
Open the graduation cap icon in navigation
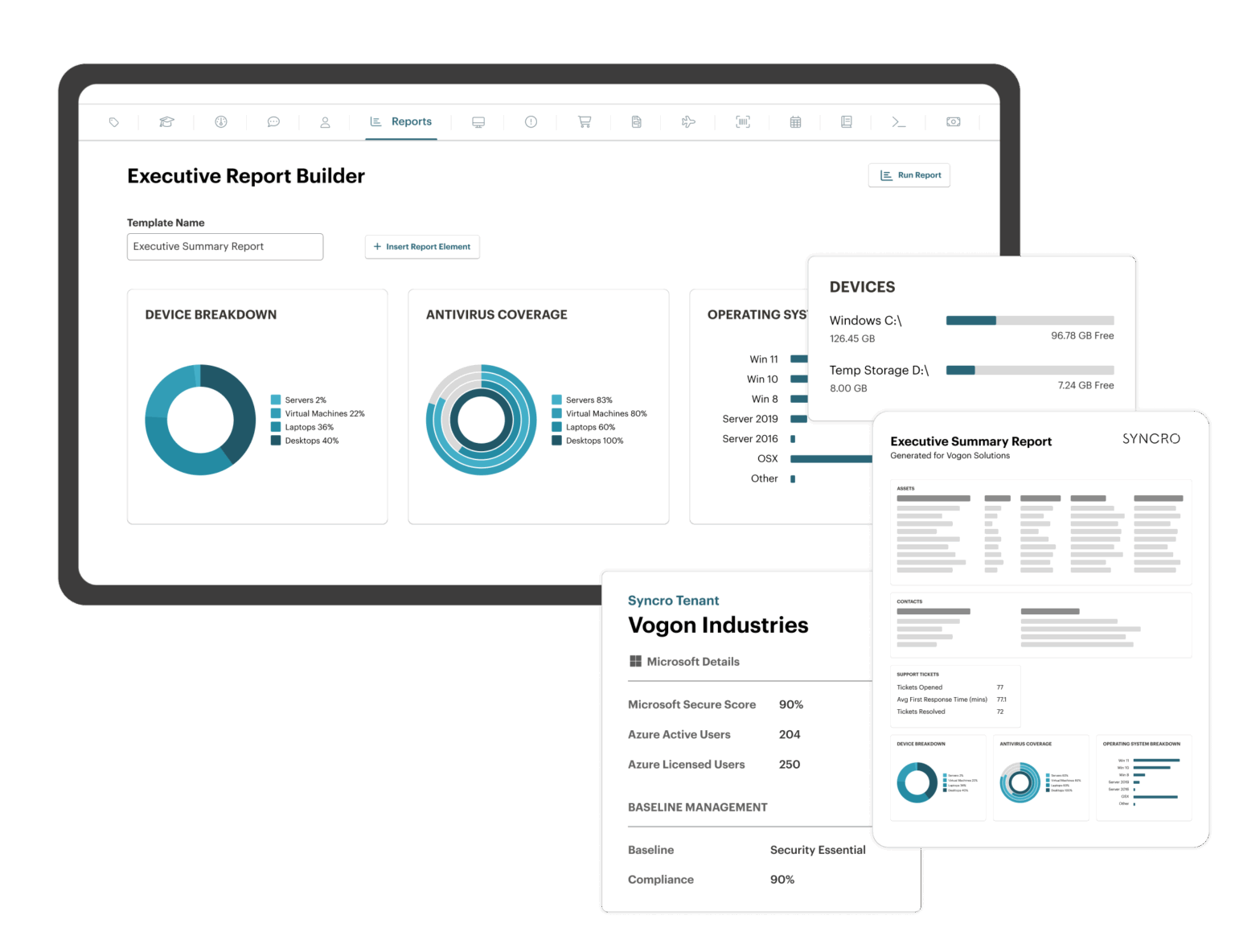[x=166, y=122]
